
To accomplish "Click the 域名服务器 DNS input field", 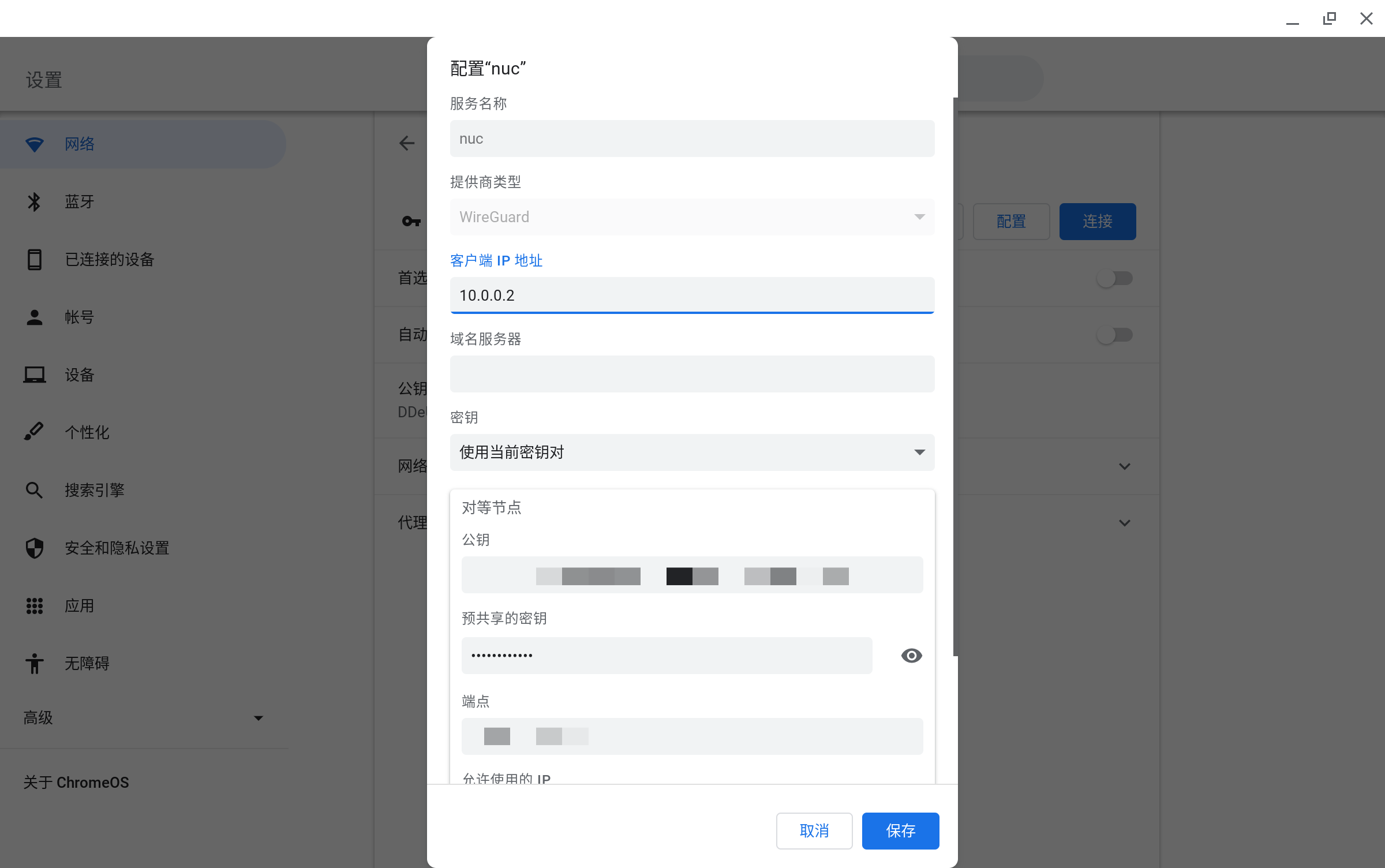I will tap(692, 374).
